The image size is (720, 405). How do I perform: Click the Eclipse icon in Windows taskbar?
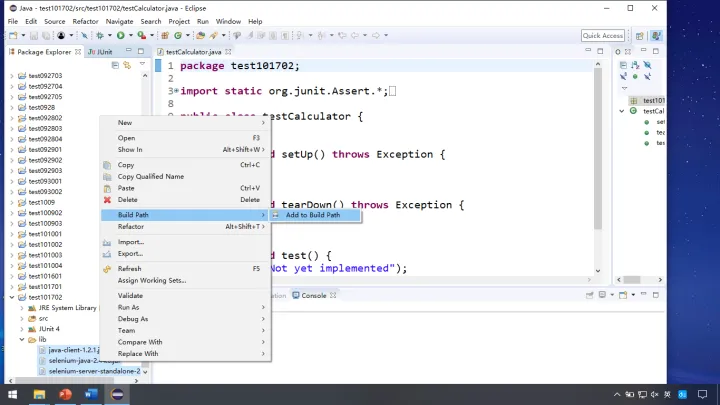pos(117,394)
